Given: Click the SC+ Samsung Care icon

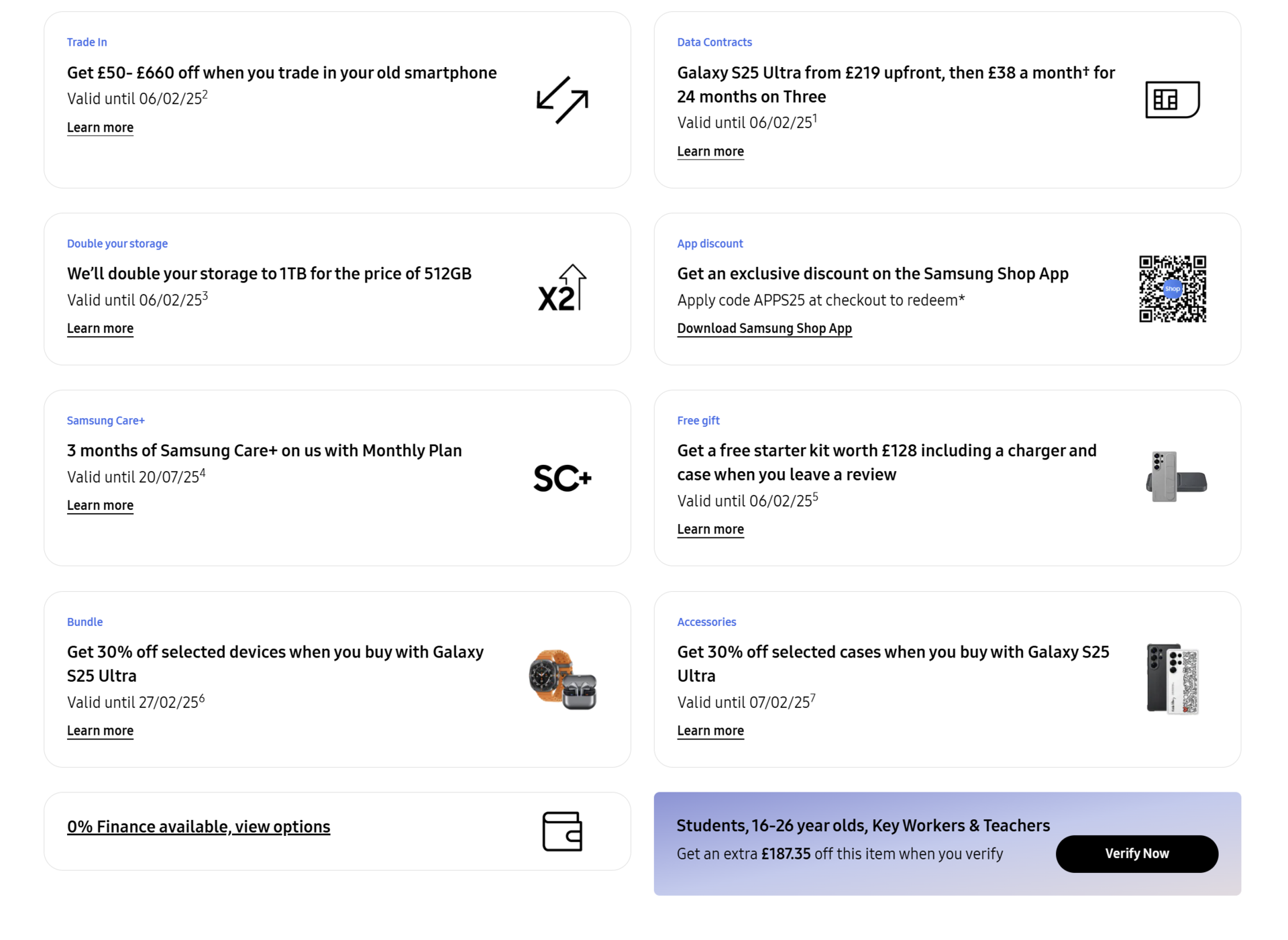Looking at the screenshot, I should (x=562, y=478).
